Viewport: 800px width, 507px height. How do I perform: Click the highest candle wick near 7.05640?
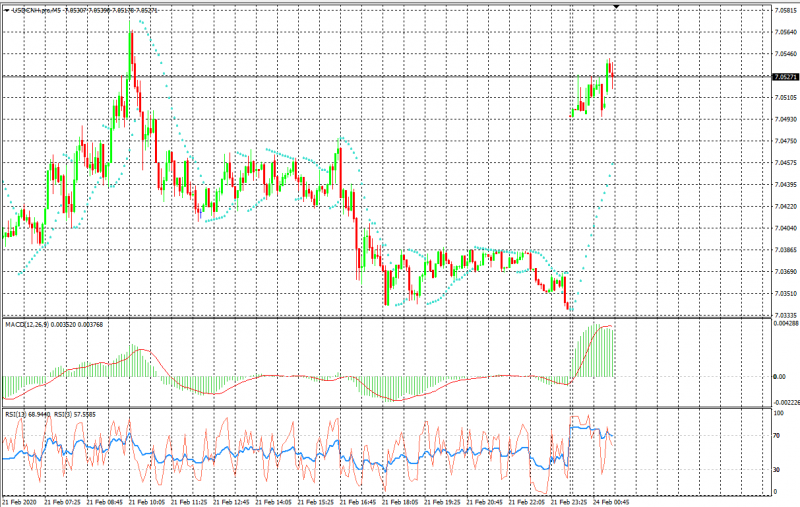pos(131,36)
